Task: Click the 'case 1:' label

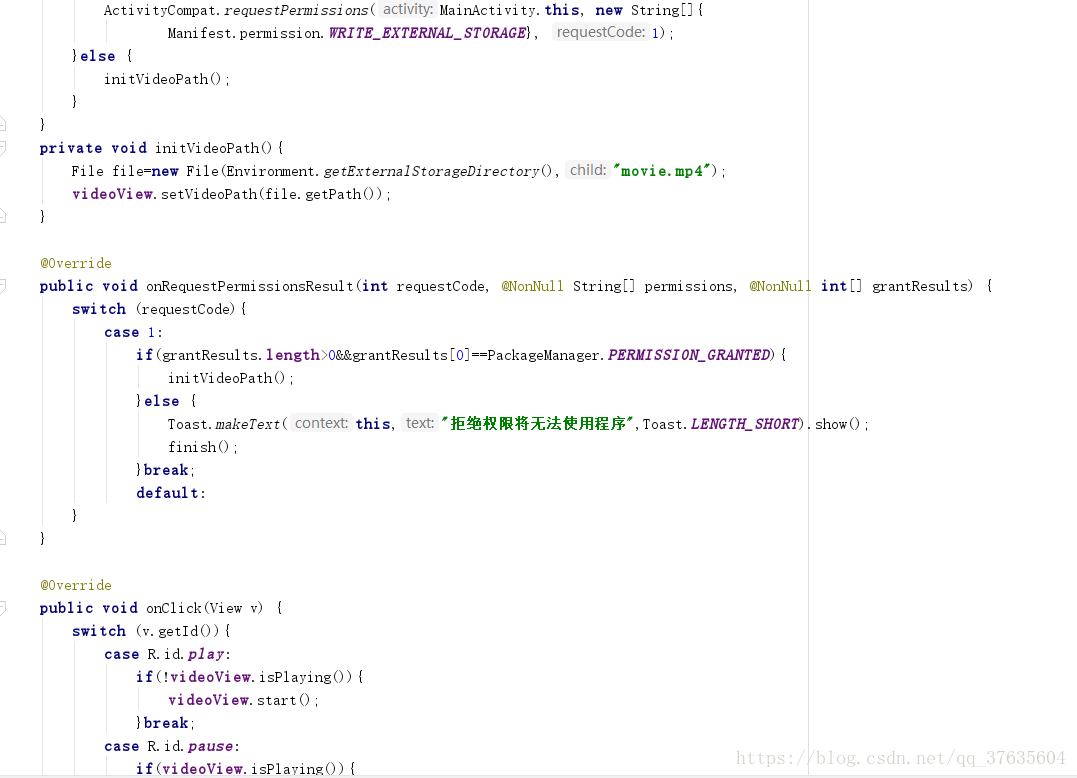Action: click(x=133, y=332)
